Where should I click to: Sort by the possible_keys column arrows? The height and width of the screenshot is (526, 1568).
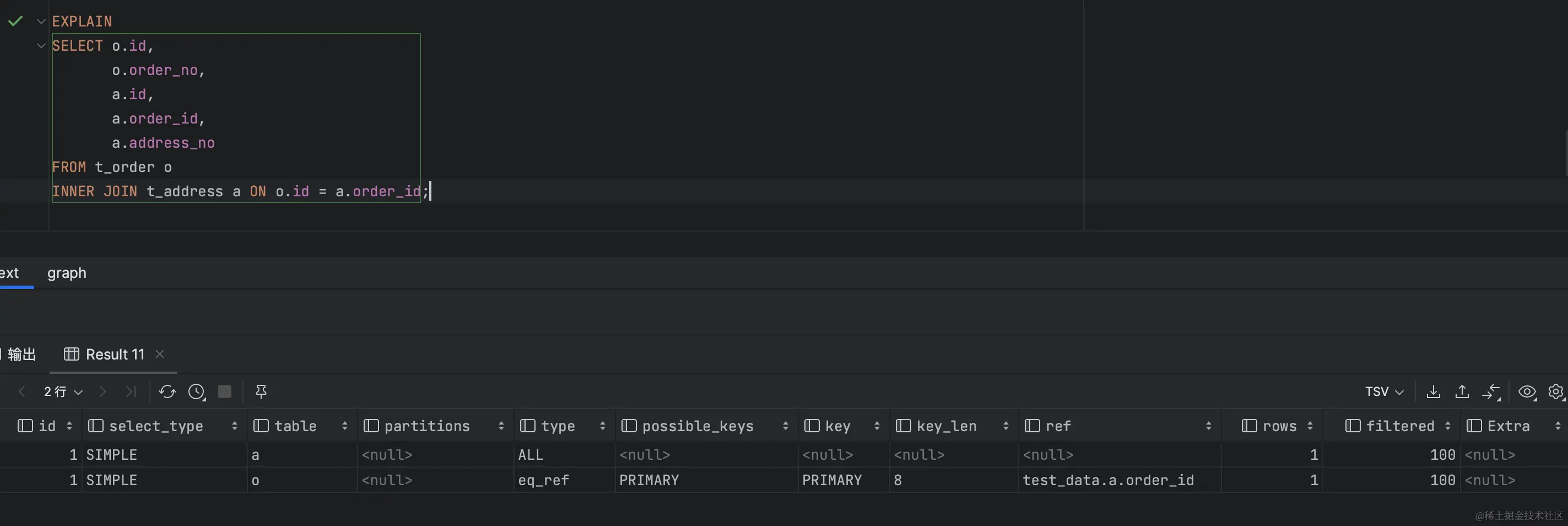[785, 426]
